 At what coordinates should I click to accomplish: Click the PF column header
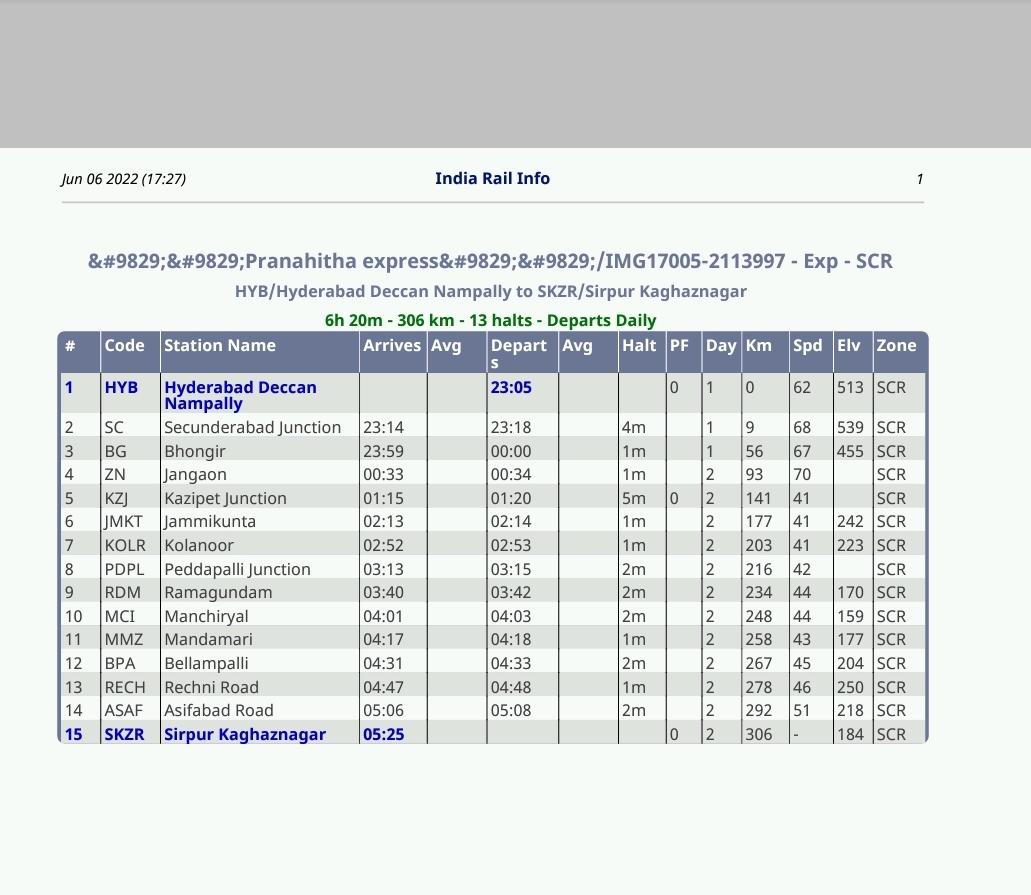[x=679, y=345]
